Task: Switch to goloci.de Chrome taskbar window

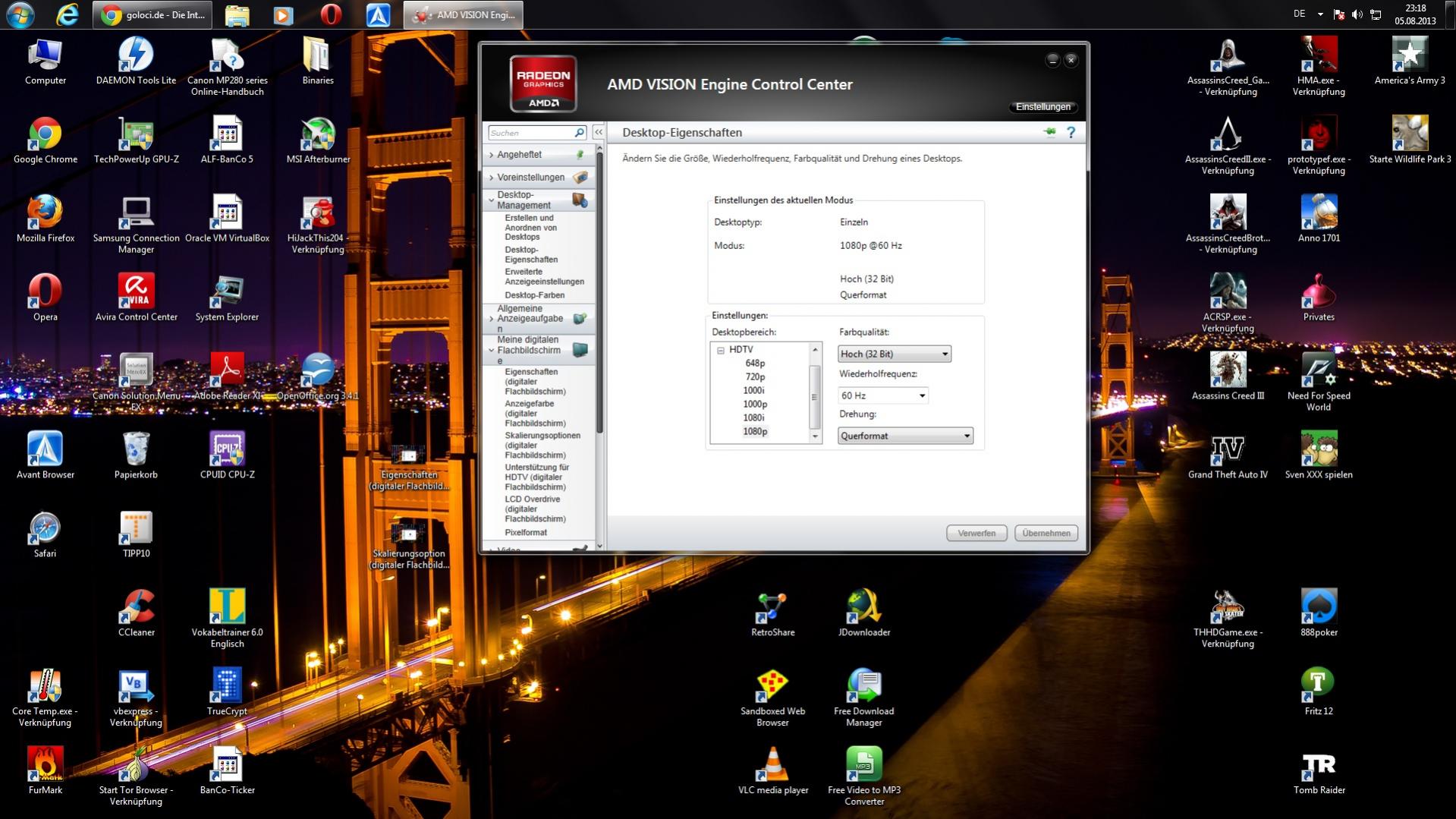Action: [x=153, y=14]
